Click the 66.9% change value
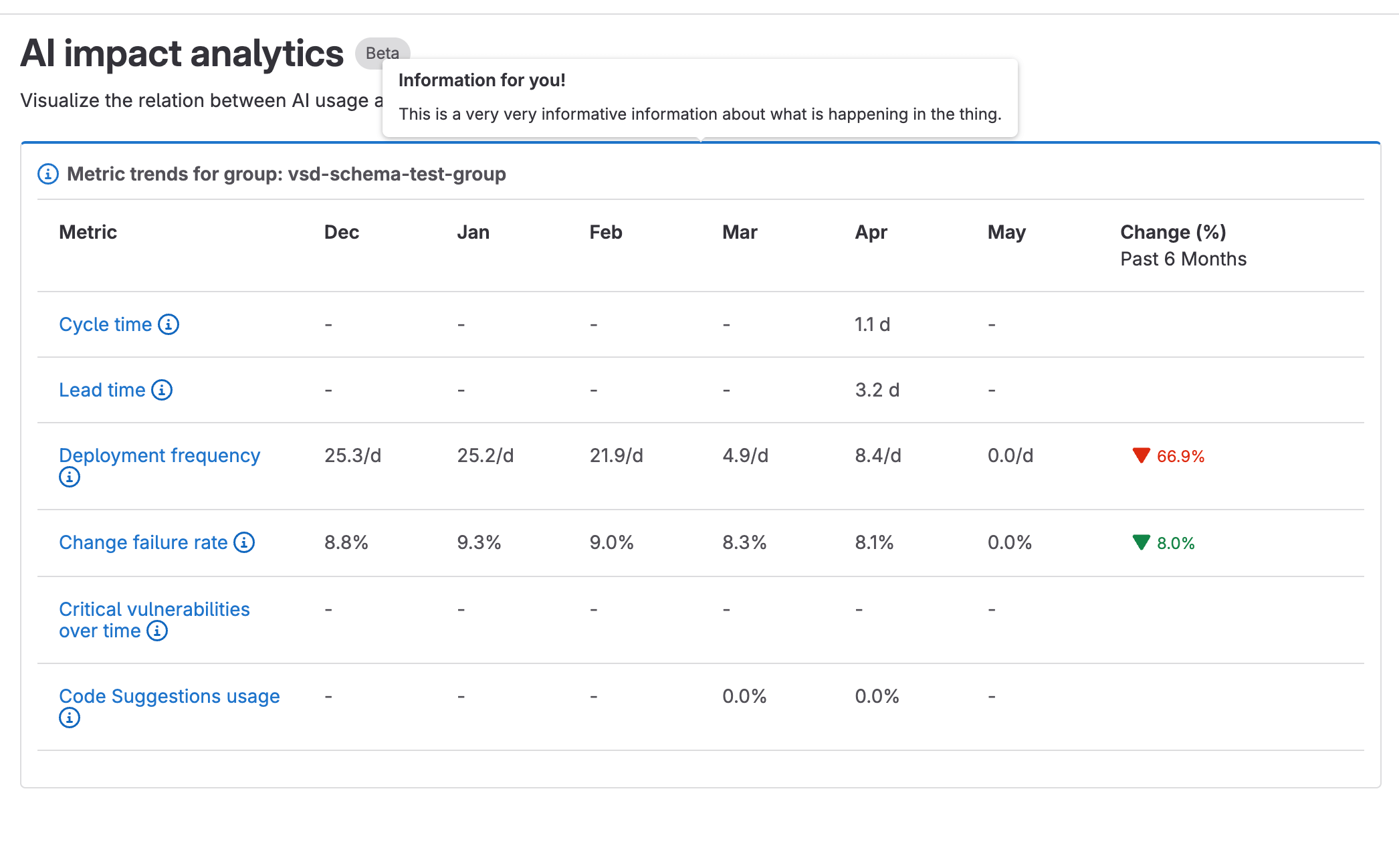1399x868 pixels. click(1180, 456)
